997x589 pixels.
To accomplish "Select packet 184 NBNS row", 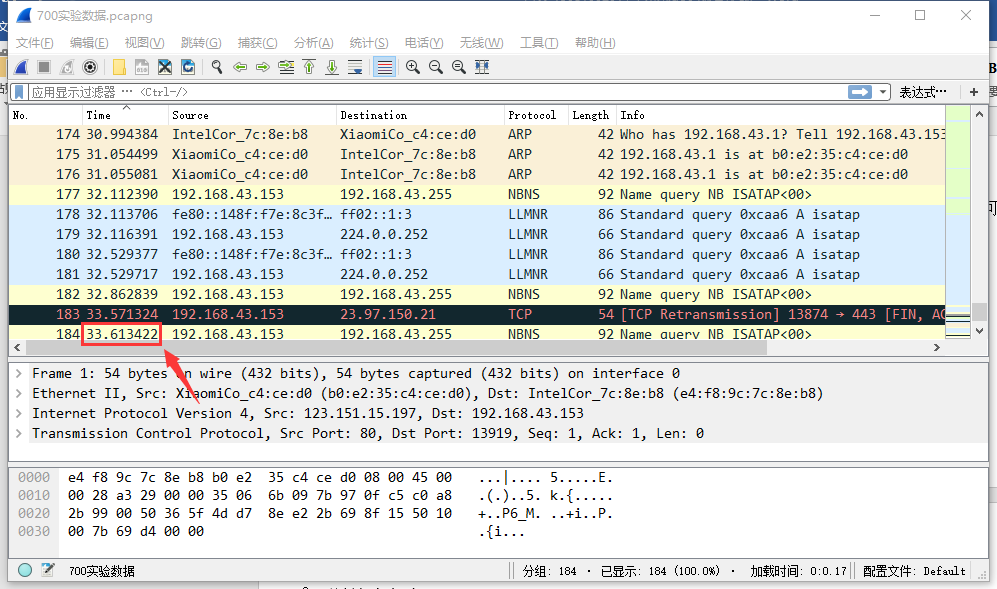I will [x=477, y=333].
